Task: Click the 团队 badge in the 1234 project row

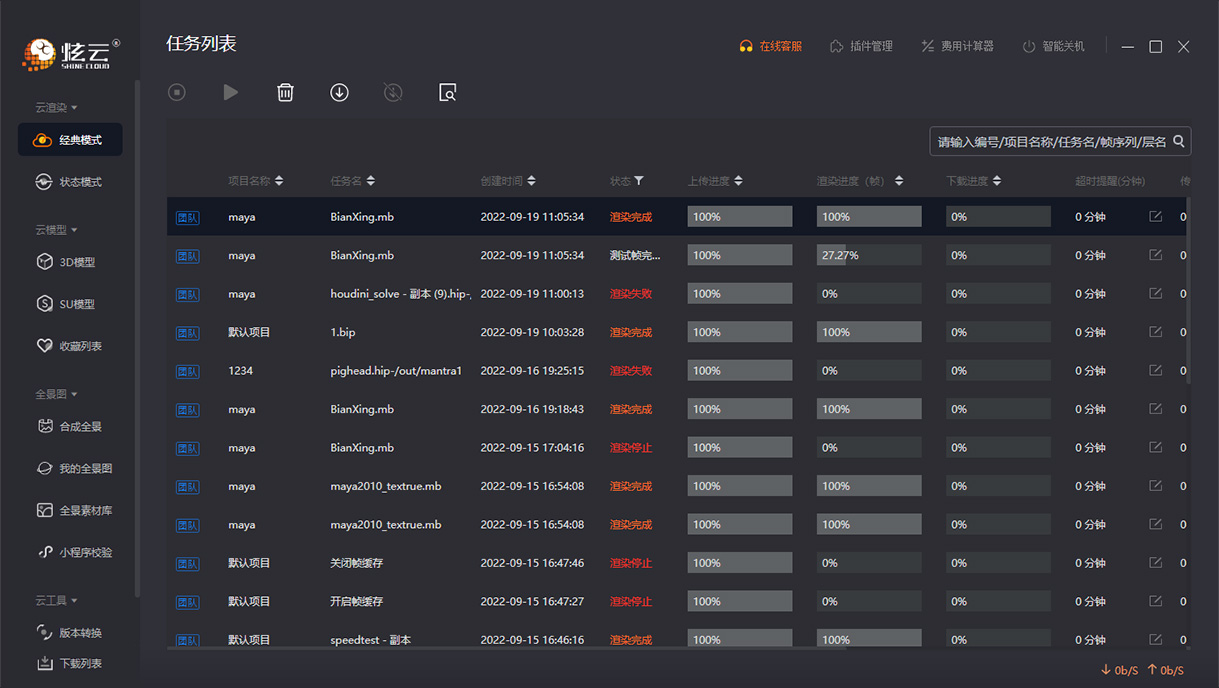Action: [187, 371]
